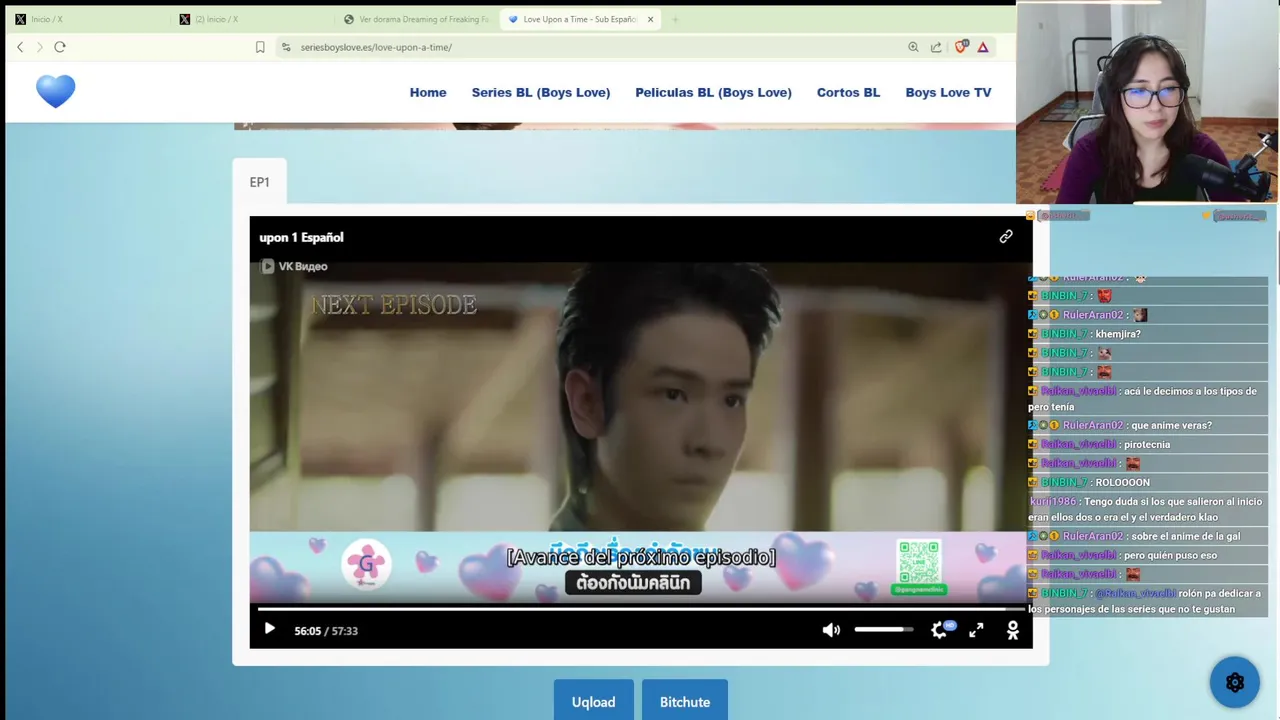Go back with browser back arrow
This screenshot has width=1280, height=720.
(20, 47)
